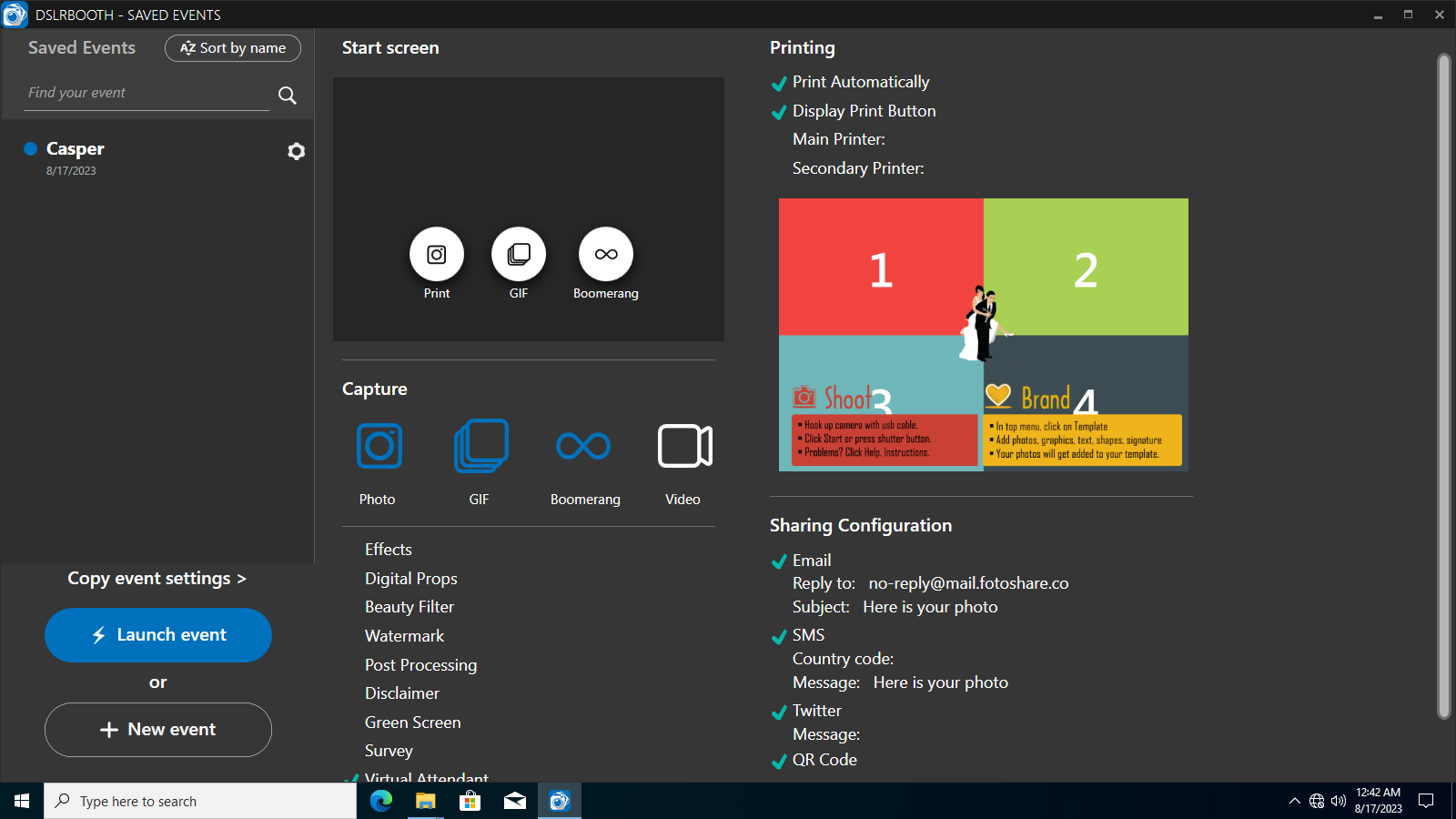
Task: Create a New event
Action: click(158, 730)
